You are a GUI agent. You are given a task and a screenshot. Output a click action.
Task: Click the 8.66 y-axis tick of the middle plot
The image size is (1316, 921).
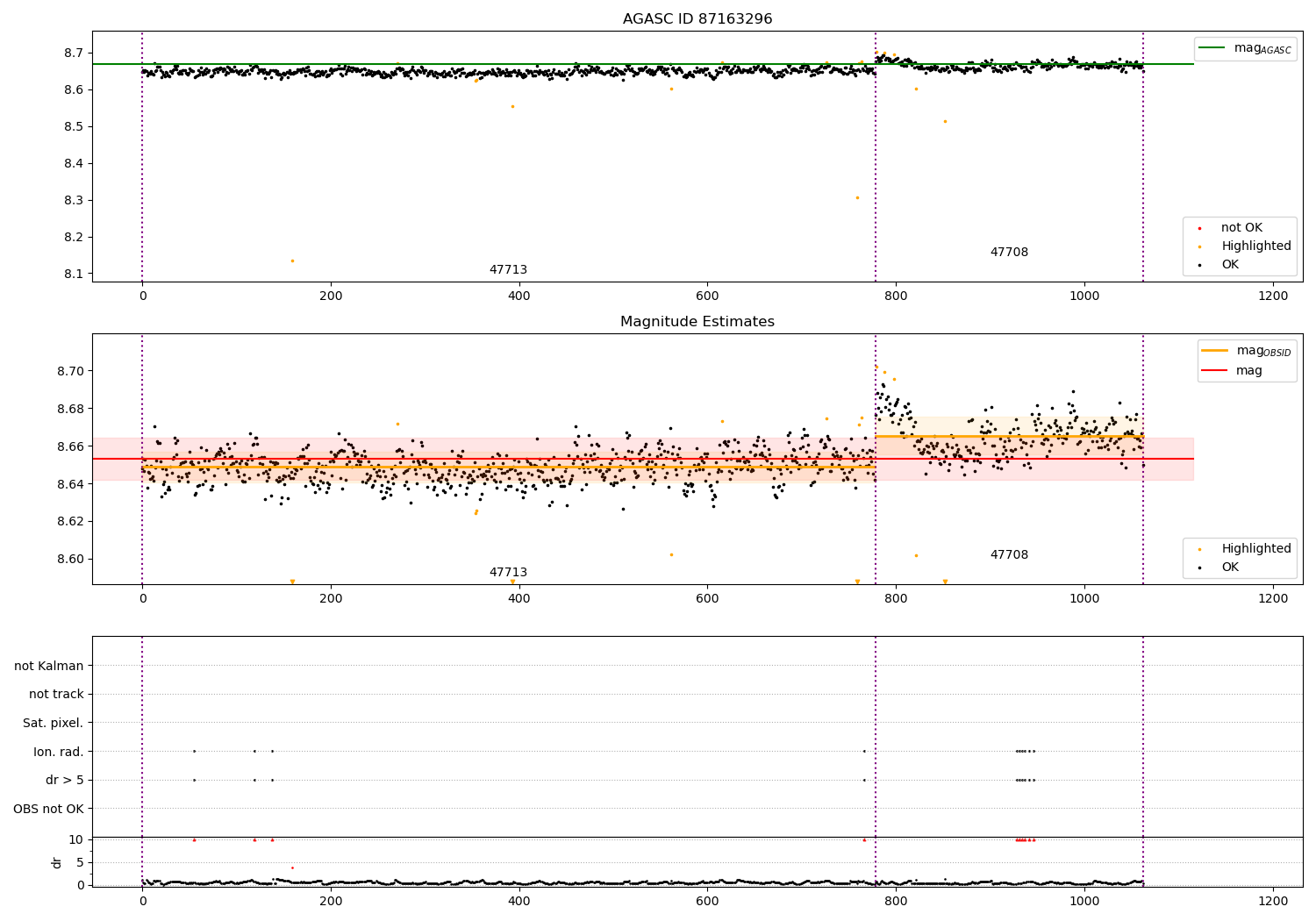pos(70,446)
